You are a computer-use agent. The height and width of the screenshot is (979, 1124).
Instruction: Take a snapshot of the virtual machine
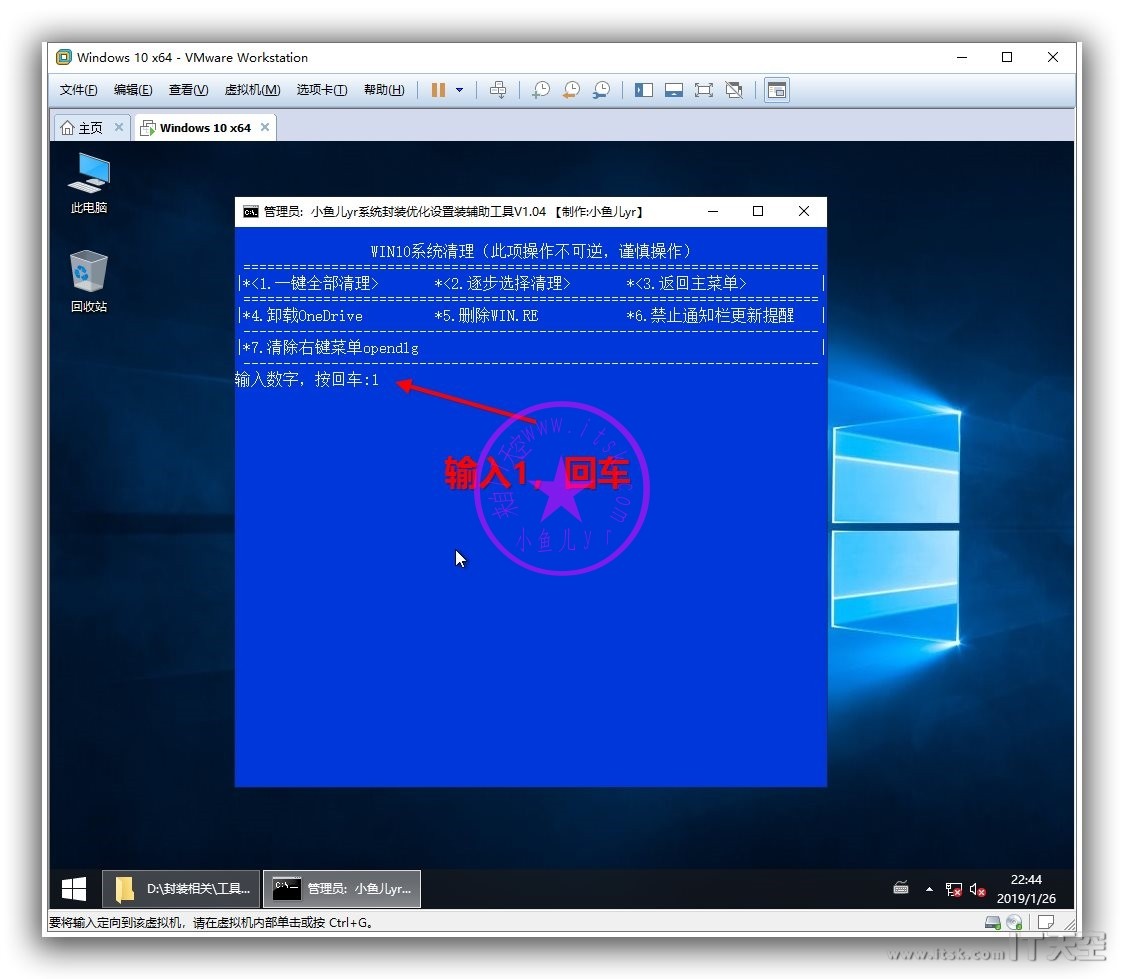click(540, 90)
